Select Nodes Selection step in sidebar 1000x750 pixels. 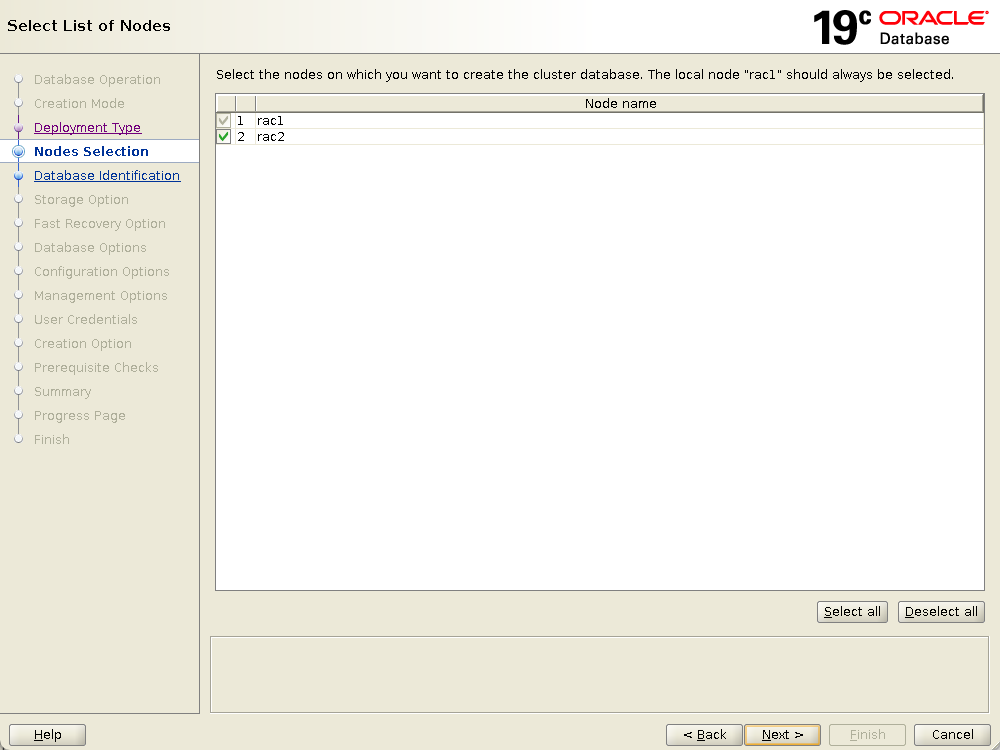point(91,152)
